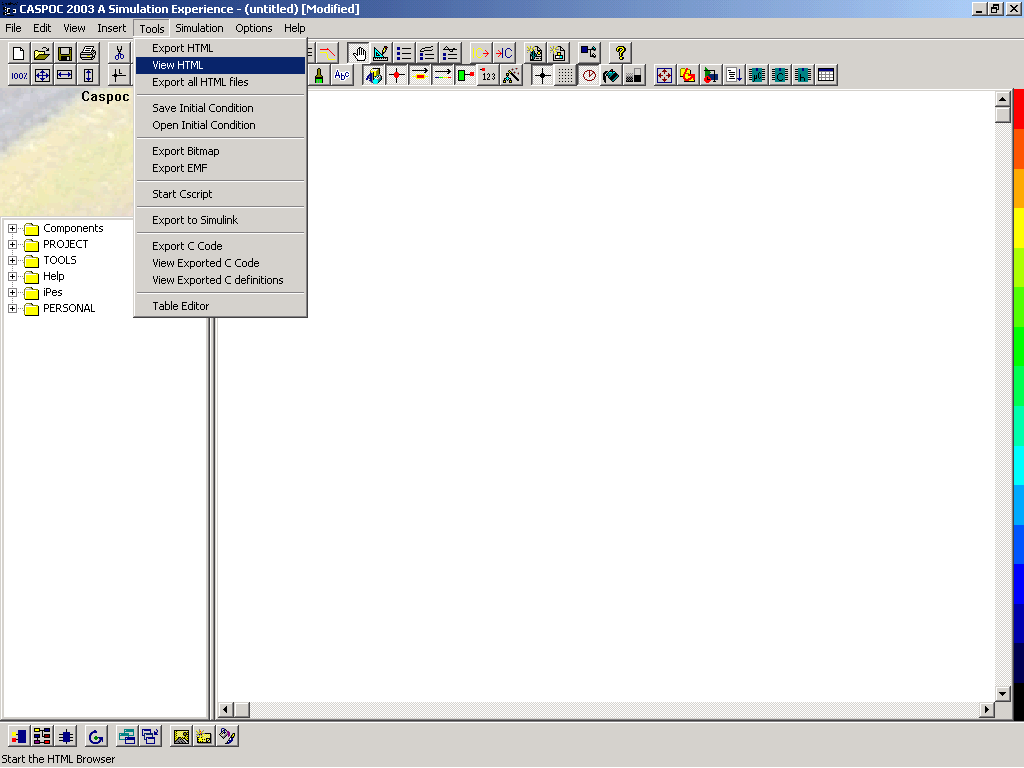Screen dimensions: 1024x768
Task: Expand the iPes folder
Action: point(12,293)
